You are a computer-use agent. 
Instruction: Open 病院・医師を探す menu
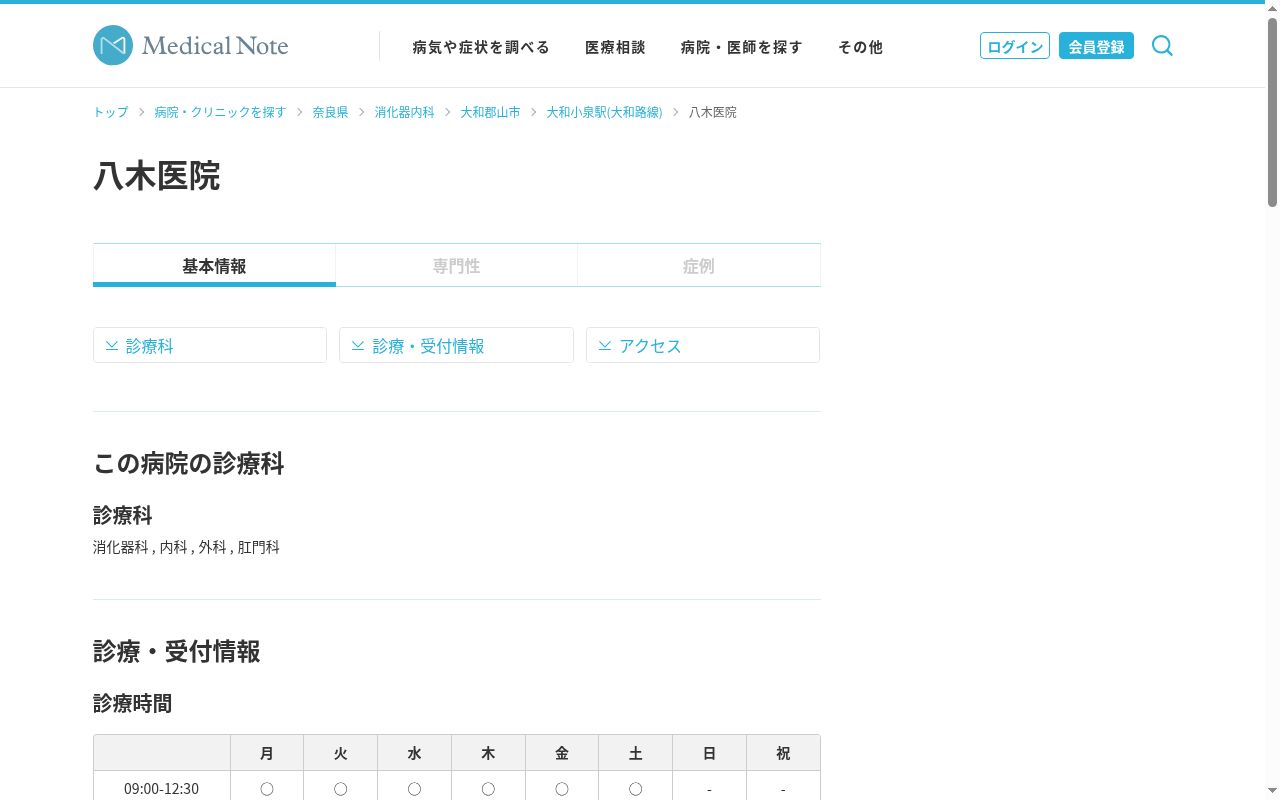(742, 47)
